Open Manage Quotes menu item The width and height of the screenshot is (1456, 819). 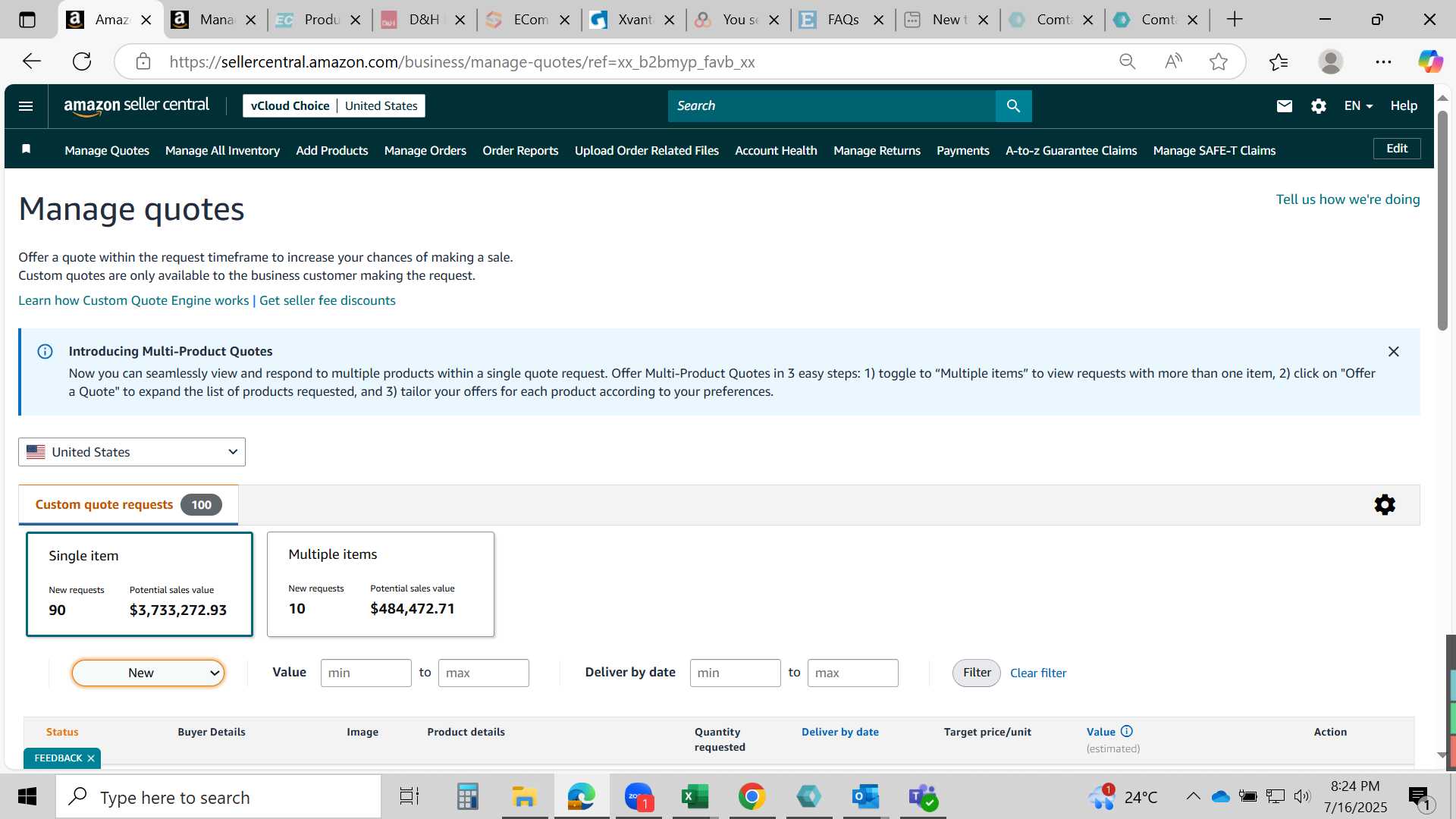107,150
